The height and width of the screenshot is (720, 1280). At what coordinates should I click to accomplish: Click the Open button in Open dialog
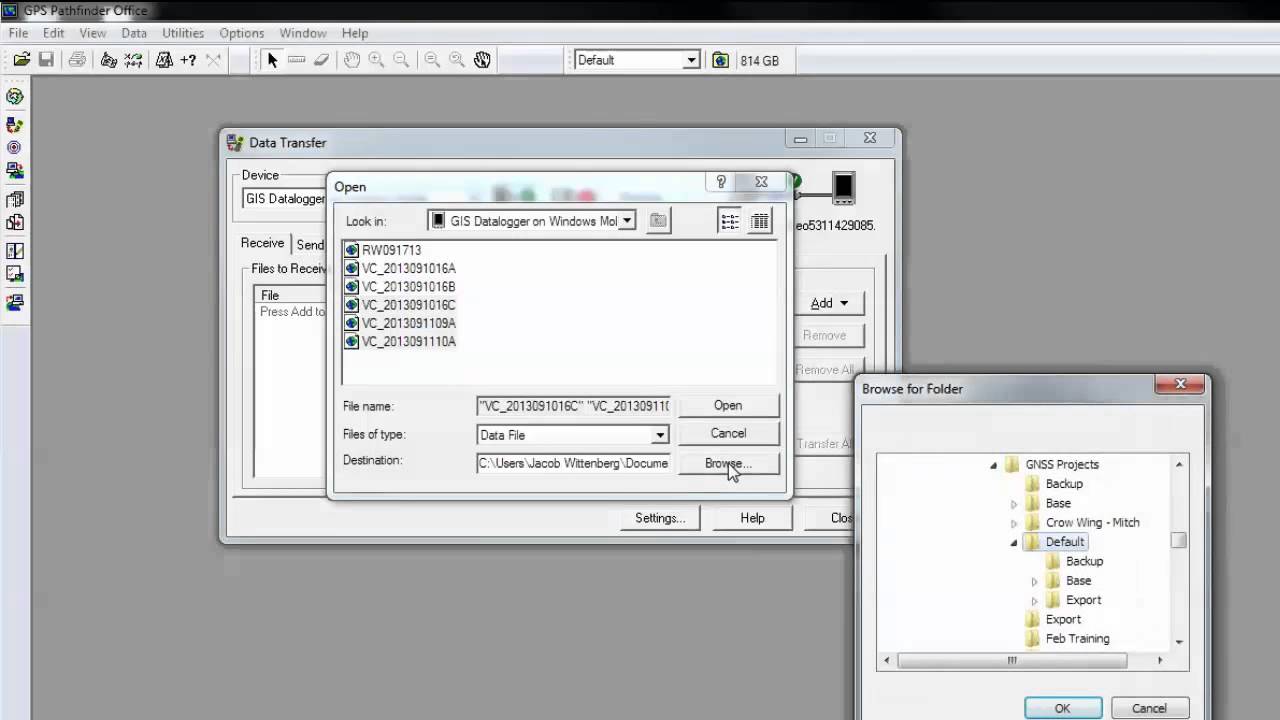[x=728, y=405]
